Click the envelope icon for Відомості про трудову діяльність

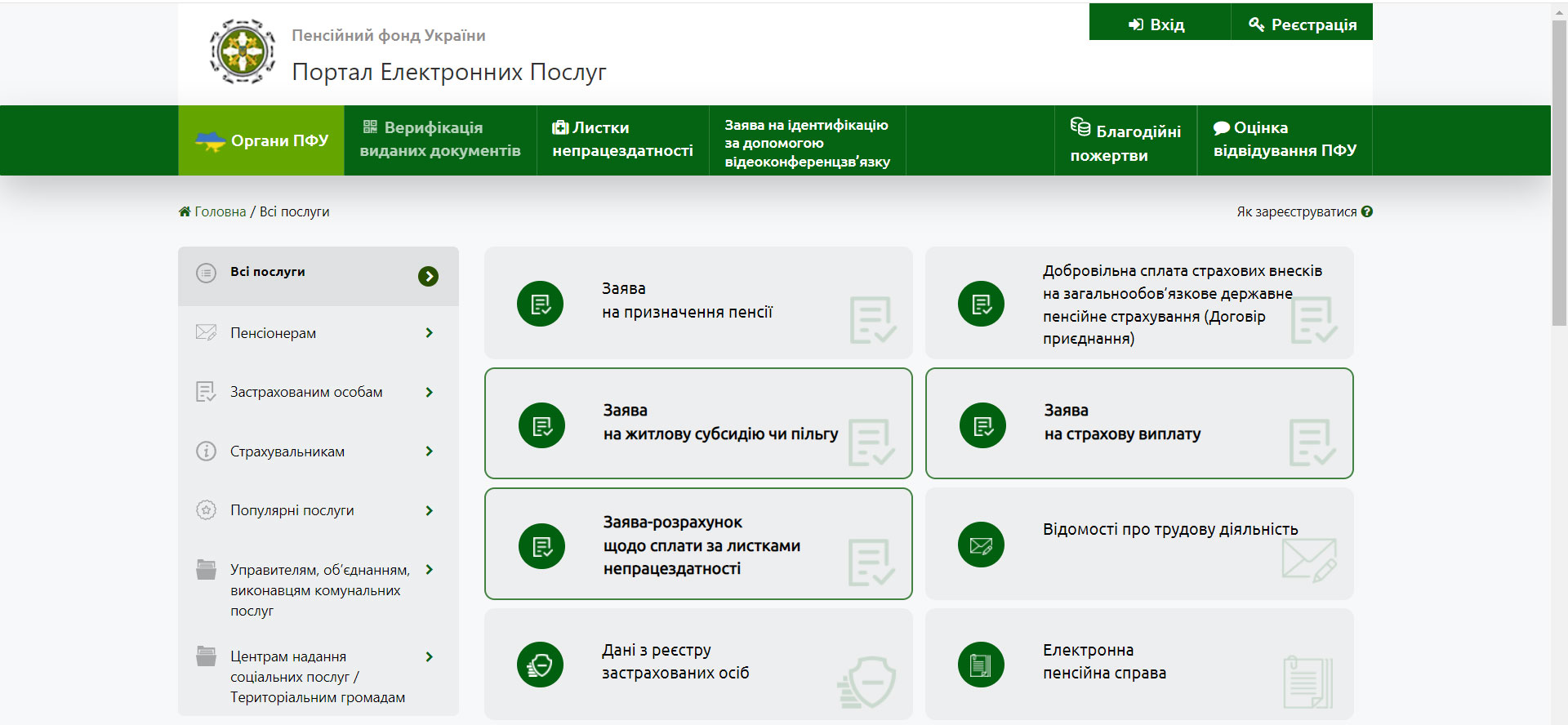[981, 545]
